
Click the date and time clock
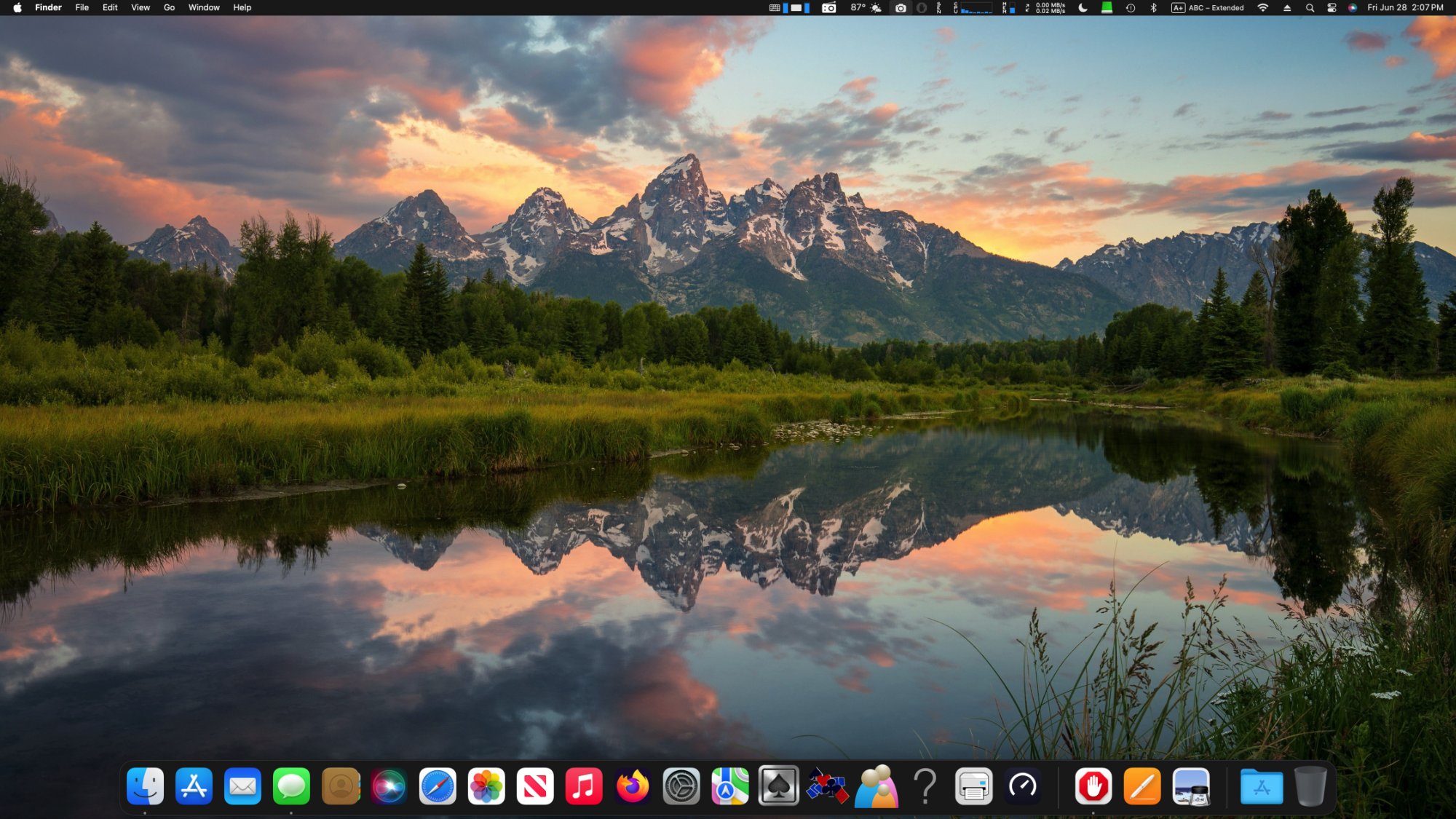click(x=1405, y=8)
